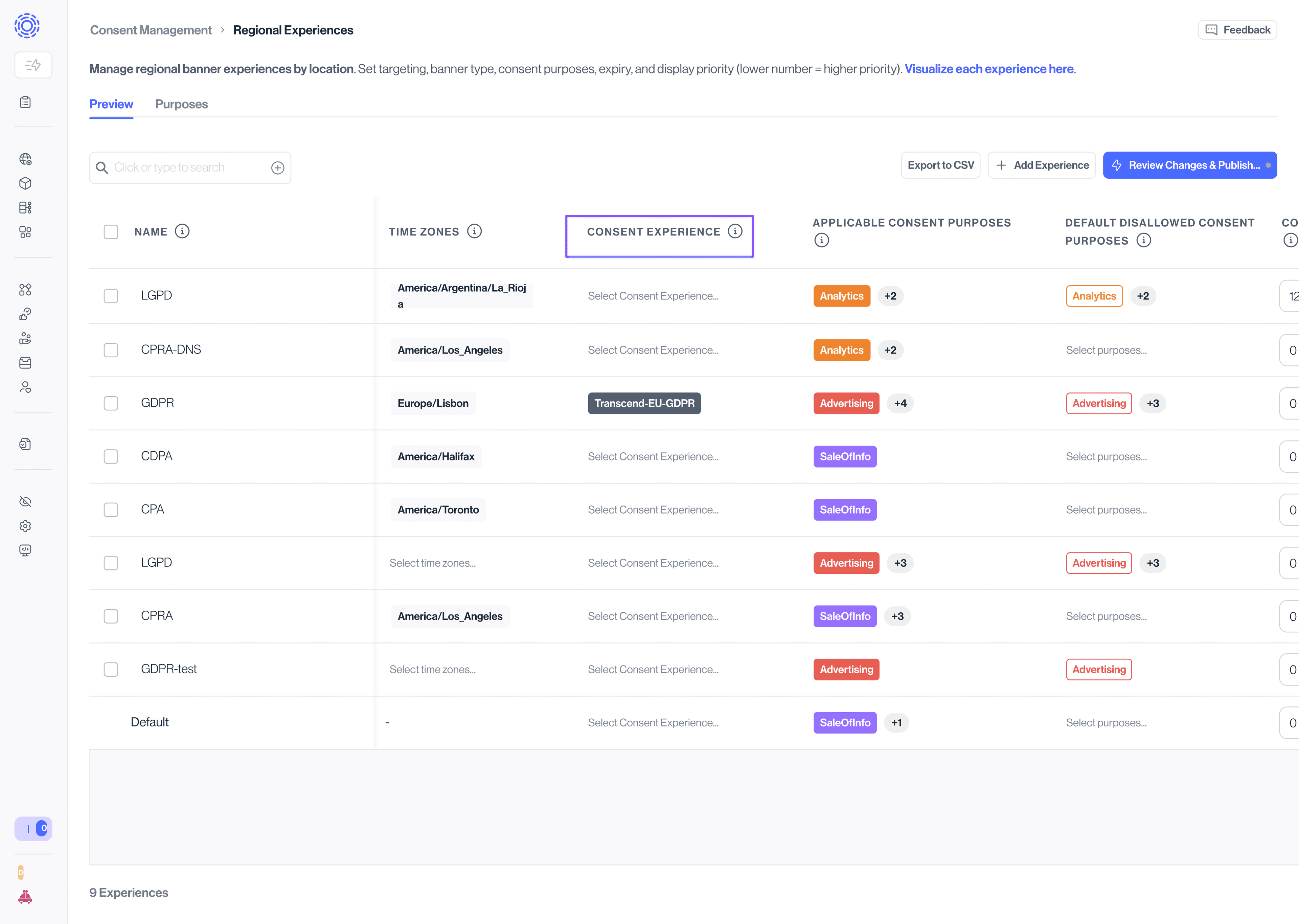Open the disallowed purposes dropdown for the CPA row
Screen dimensions: 1299x924
(1106, 510)
